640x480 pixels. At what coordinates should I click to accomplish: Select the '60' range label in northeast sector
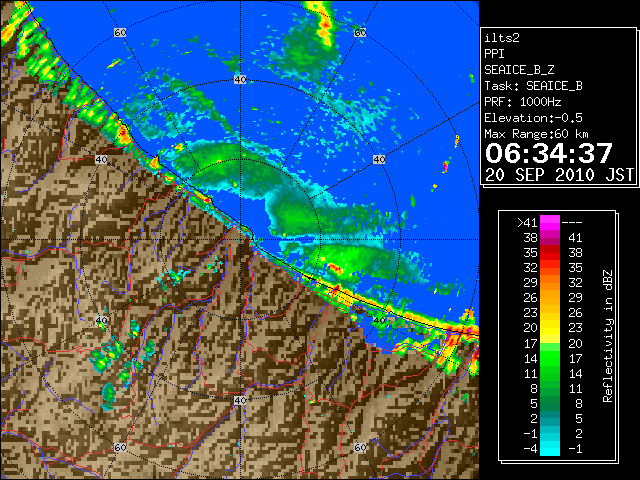coord(360,32)
